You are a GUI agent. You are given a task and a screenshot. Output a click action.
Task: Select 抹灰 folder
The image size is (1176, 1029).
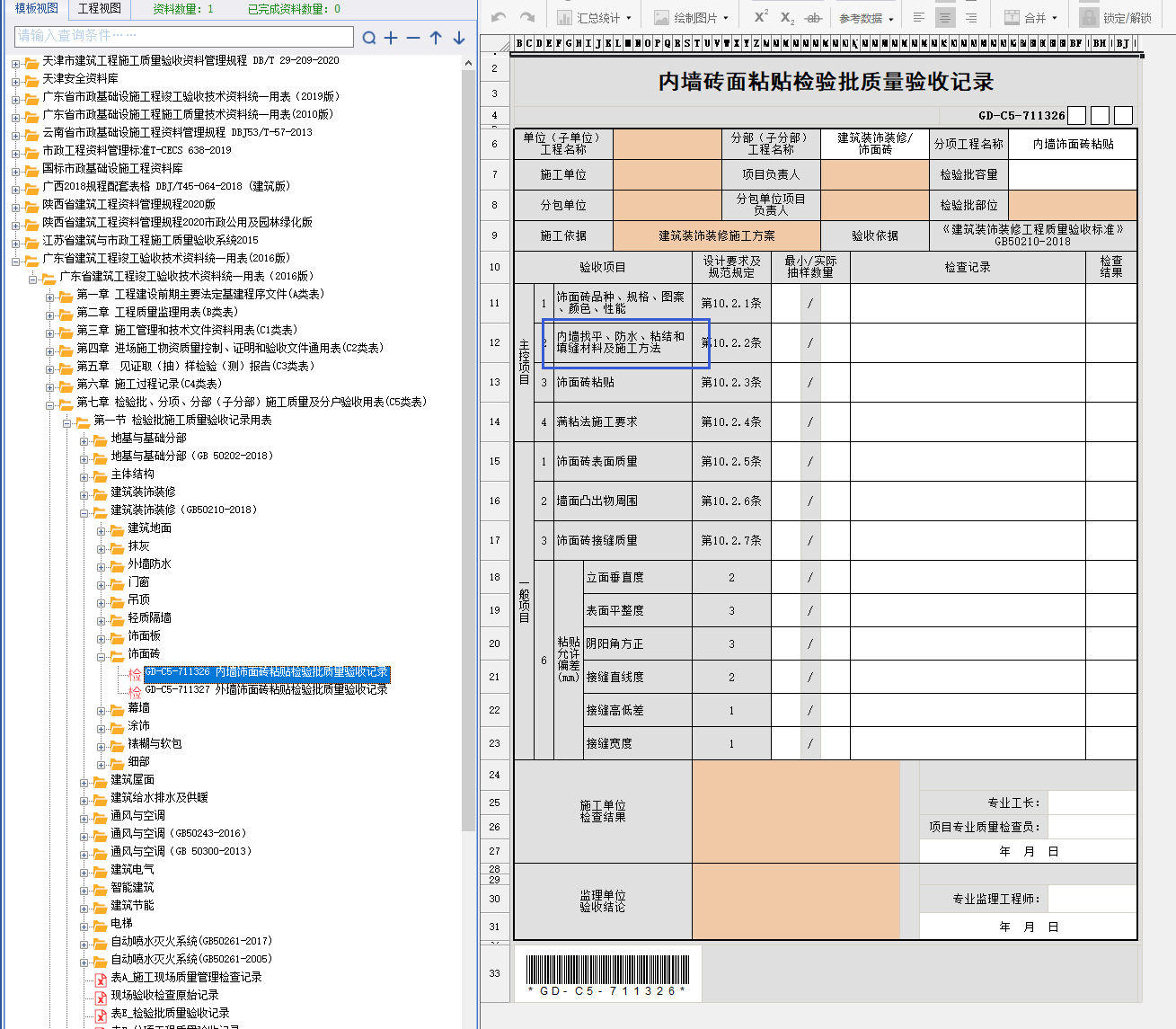click(138, 546)
